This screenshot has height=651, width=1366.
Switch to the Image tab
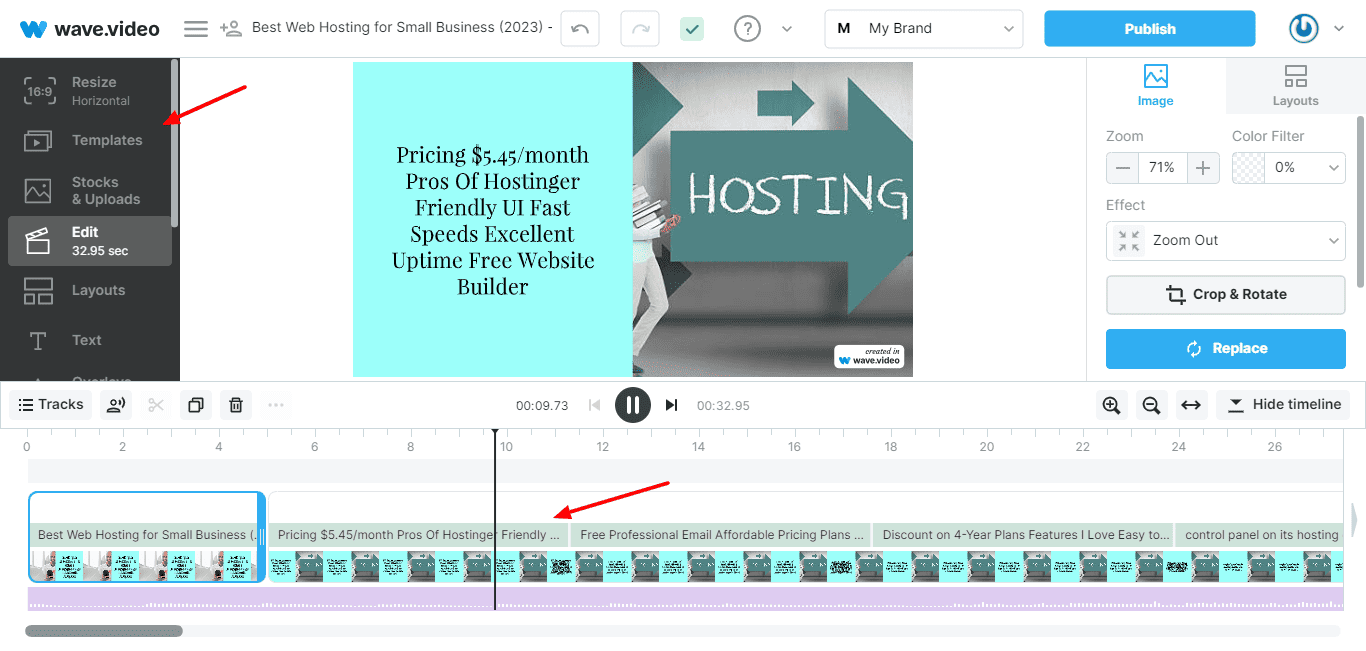[1156, 86]
